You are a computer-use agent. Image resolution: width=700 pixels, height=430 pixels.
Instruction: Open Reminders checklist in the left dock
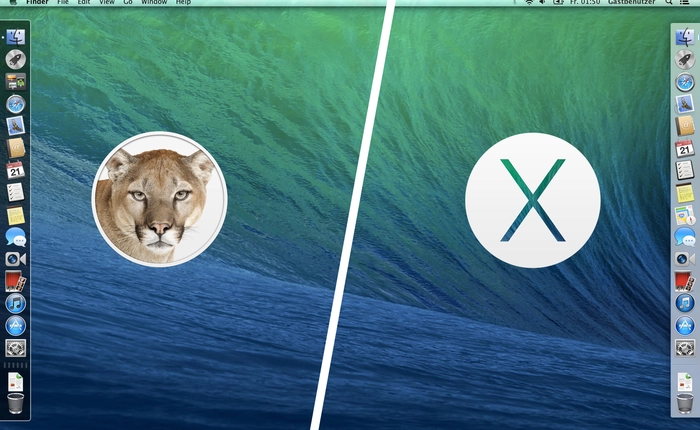[x=16, y=192]
